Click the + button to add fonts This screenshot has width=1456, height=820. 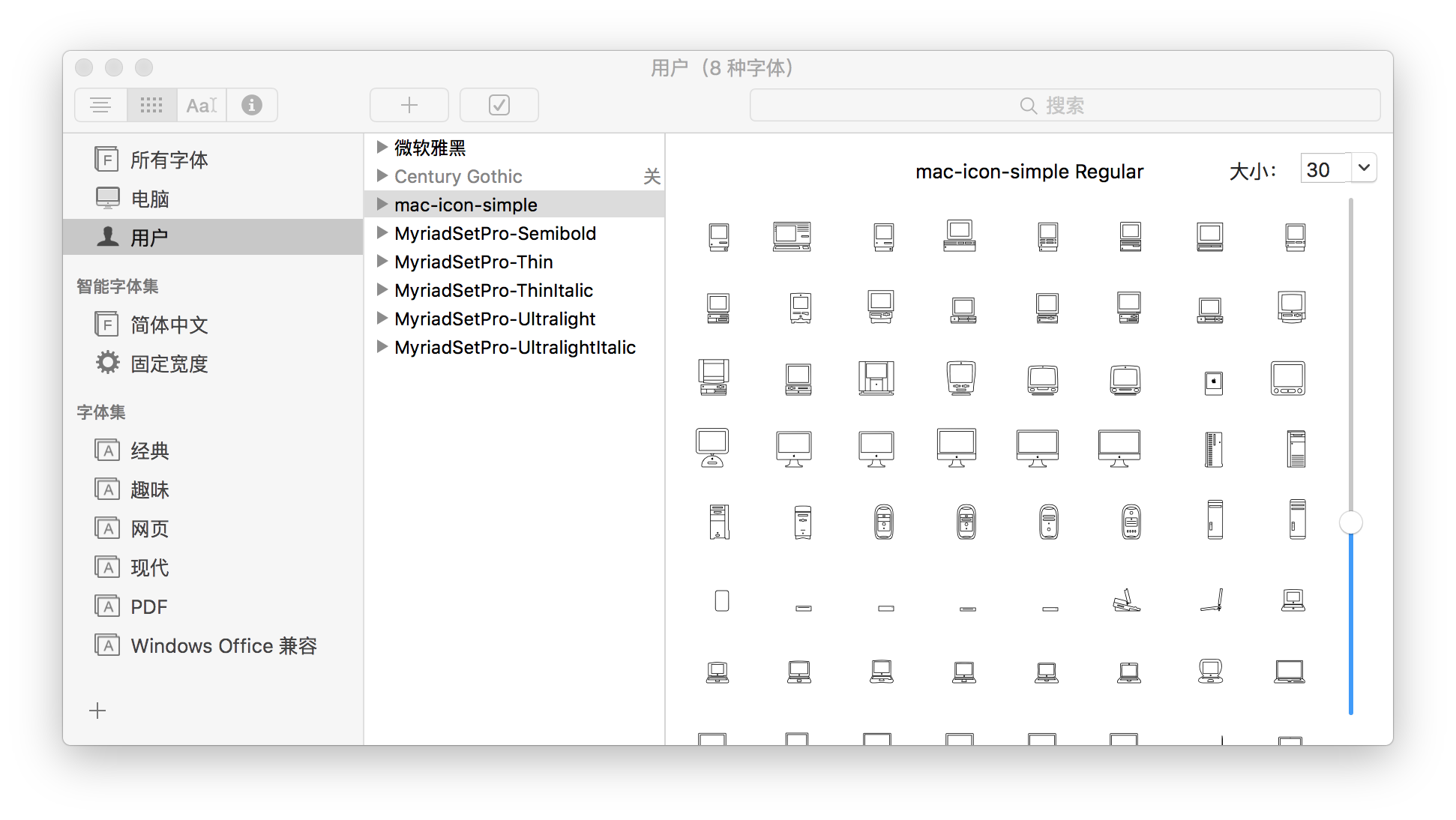pos(409,105)
